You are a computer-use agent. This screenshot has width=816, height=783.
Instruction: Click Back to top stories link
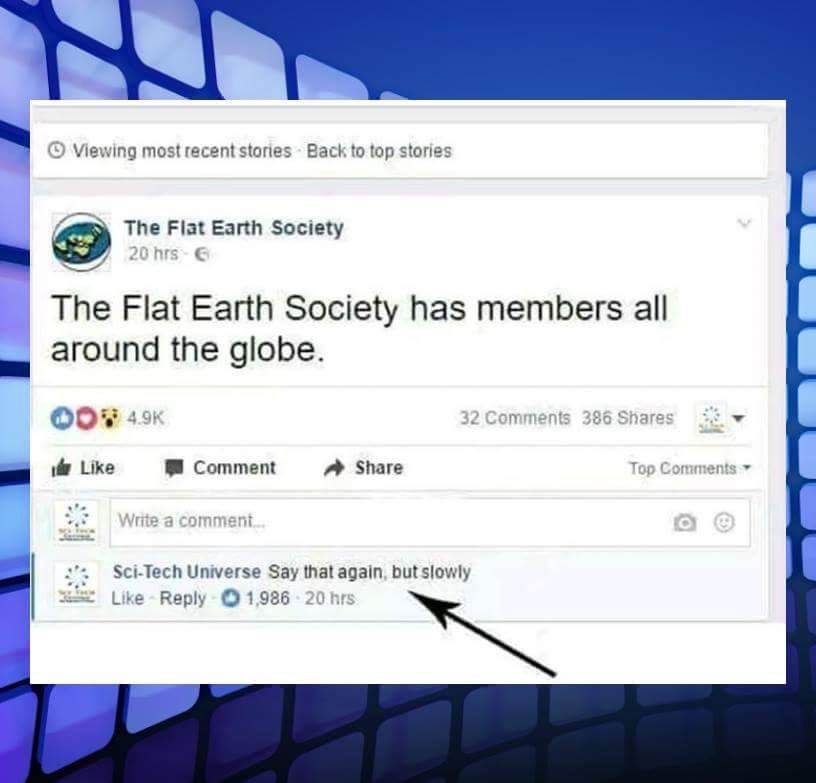tap(379, 151)
